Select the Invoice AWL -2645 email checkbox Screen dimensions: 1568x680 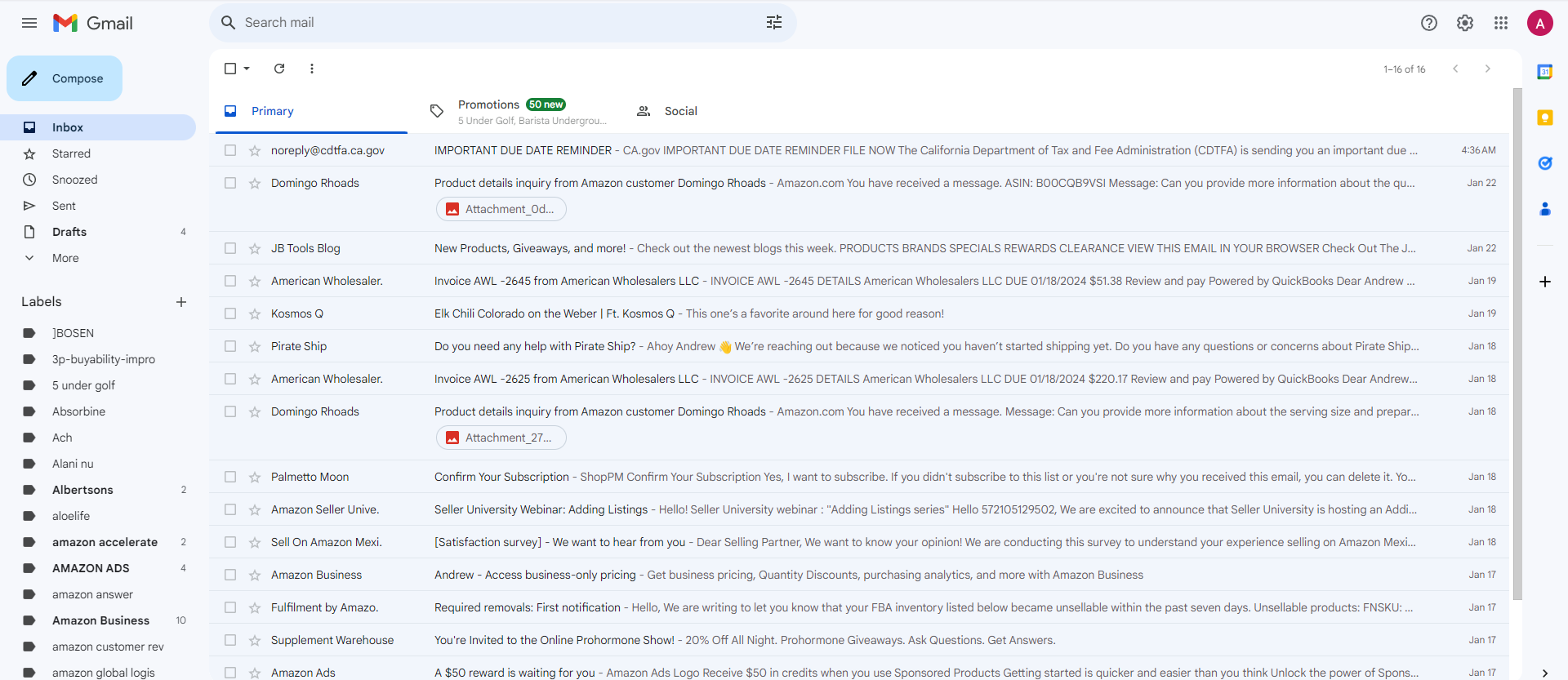pyautogui.click(x=230, y=281)
